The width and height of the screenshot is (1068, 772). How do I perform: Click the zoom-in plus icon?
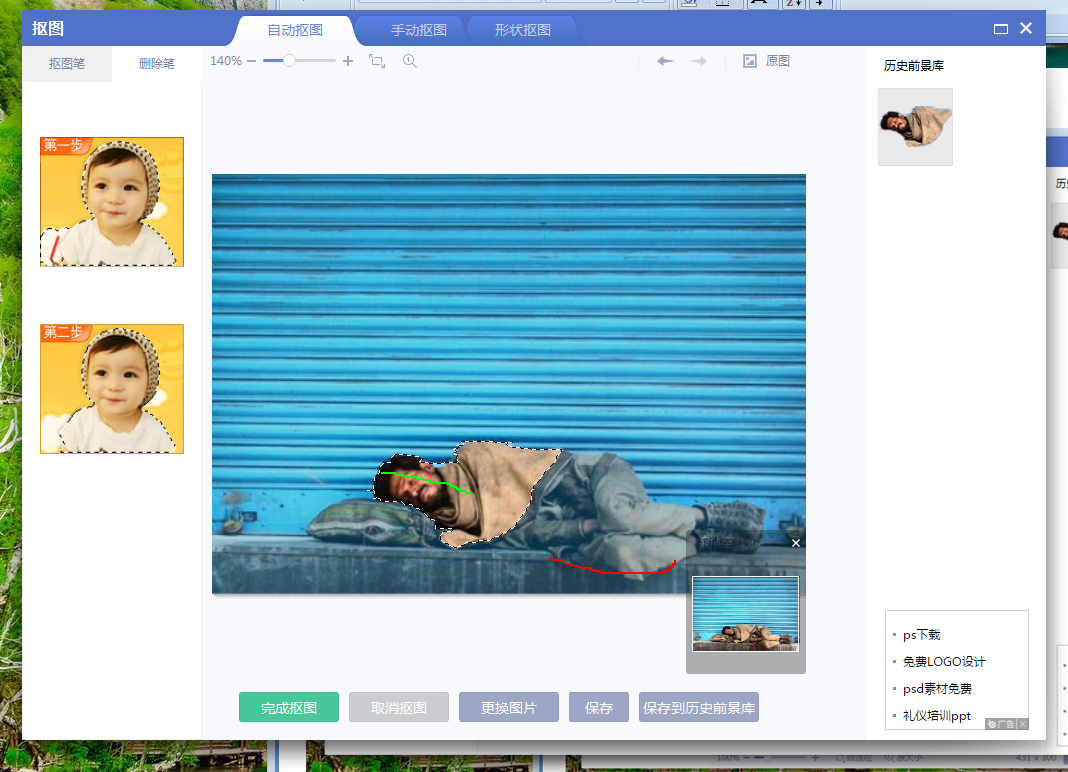347,61
